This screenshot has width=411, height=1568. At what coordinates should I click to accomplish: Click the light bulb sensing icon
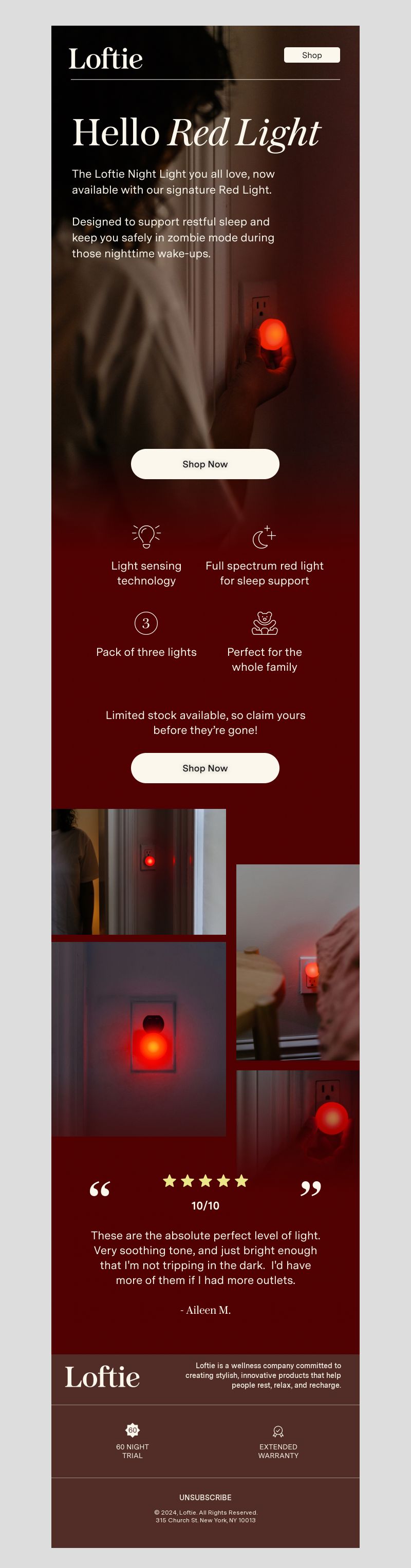(146, 536)
